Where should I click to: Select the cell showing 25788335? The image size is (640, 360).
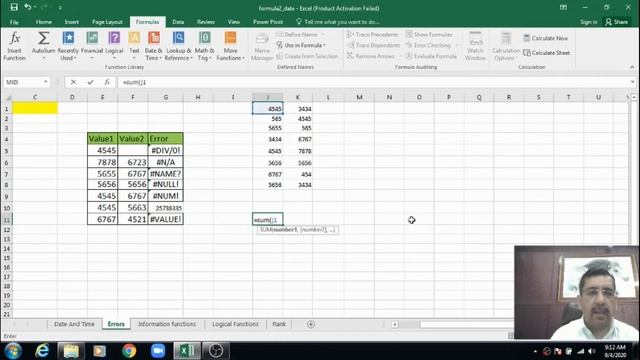(165, 208)
